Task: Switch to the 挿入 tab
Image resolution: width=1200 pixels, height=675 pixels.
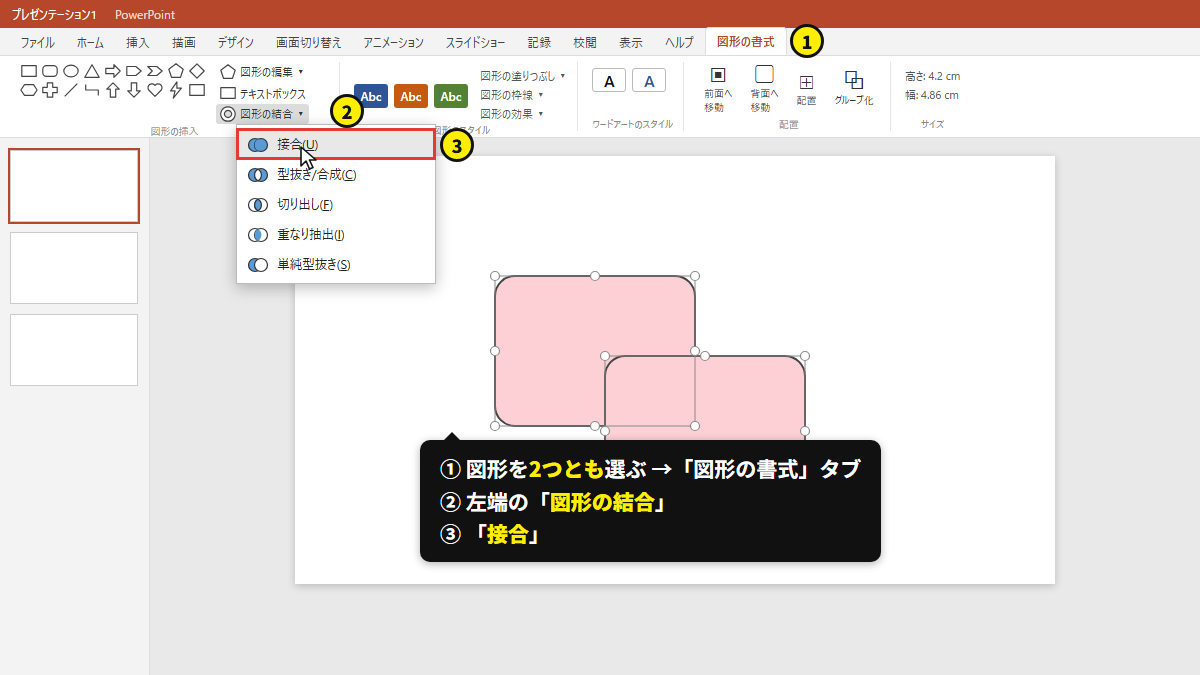Action: [x=138, y=42]
